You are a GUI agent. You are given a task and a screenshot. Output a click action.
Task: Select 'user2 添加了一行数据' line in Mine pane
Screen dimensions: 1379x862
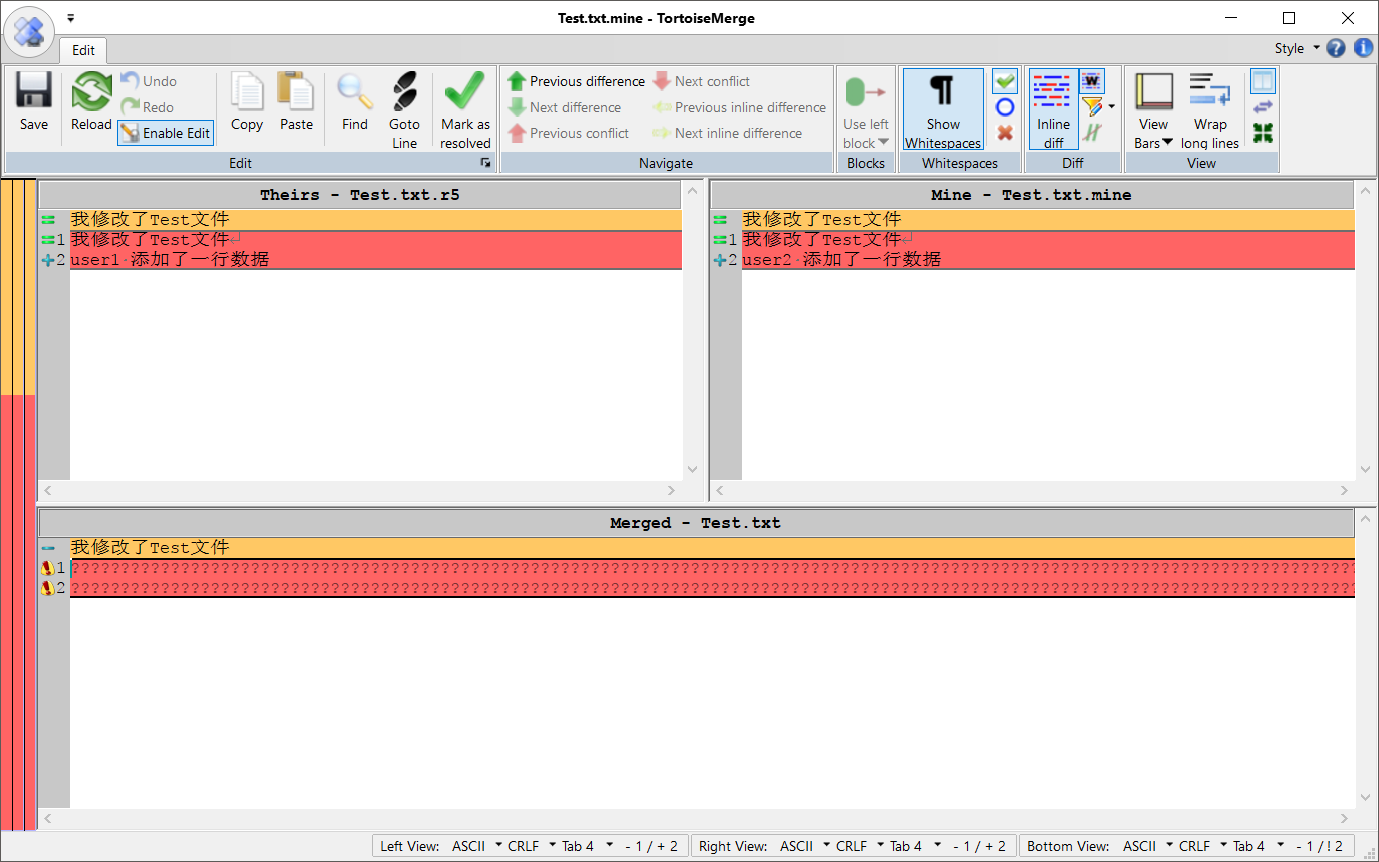(1048, 260)
